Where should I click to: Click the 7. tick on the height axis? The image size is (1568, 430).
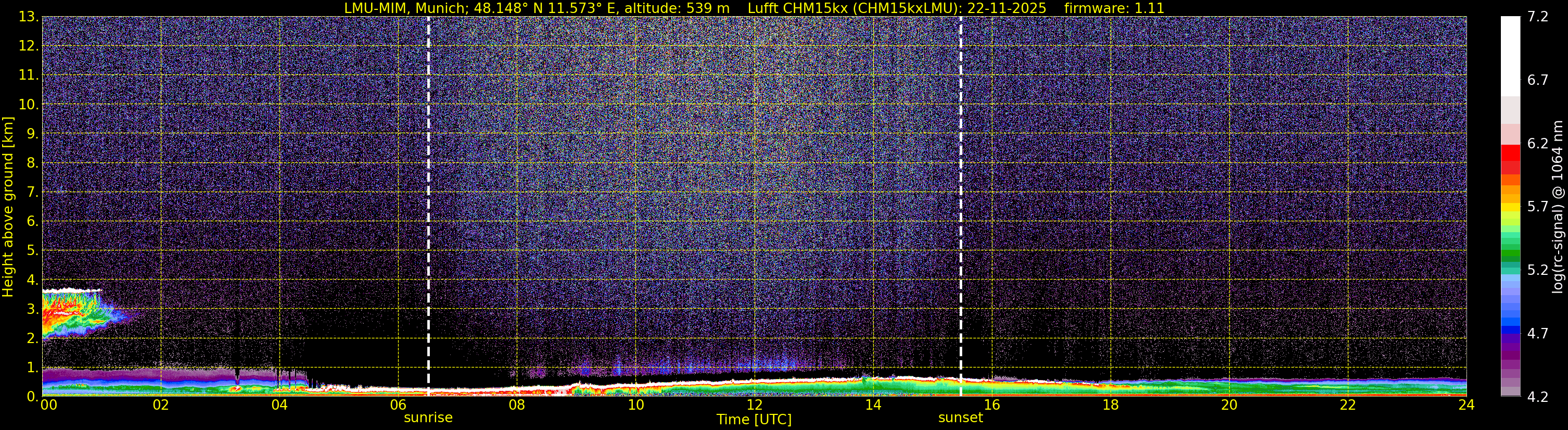coord(32,192)
